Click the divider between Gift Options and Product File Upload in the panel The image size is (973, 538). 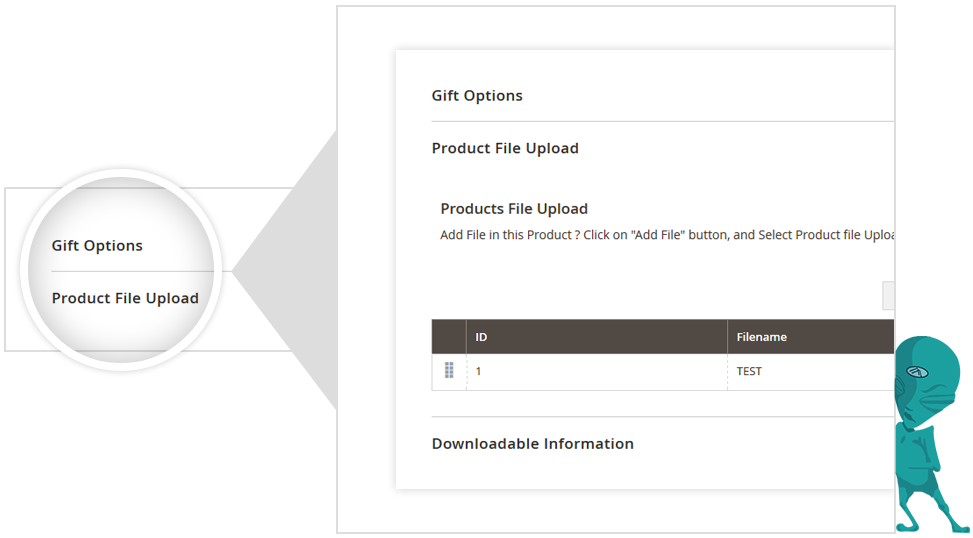point(660,122)
